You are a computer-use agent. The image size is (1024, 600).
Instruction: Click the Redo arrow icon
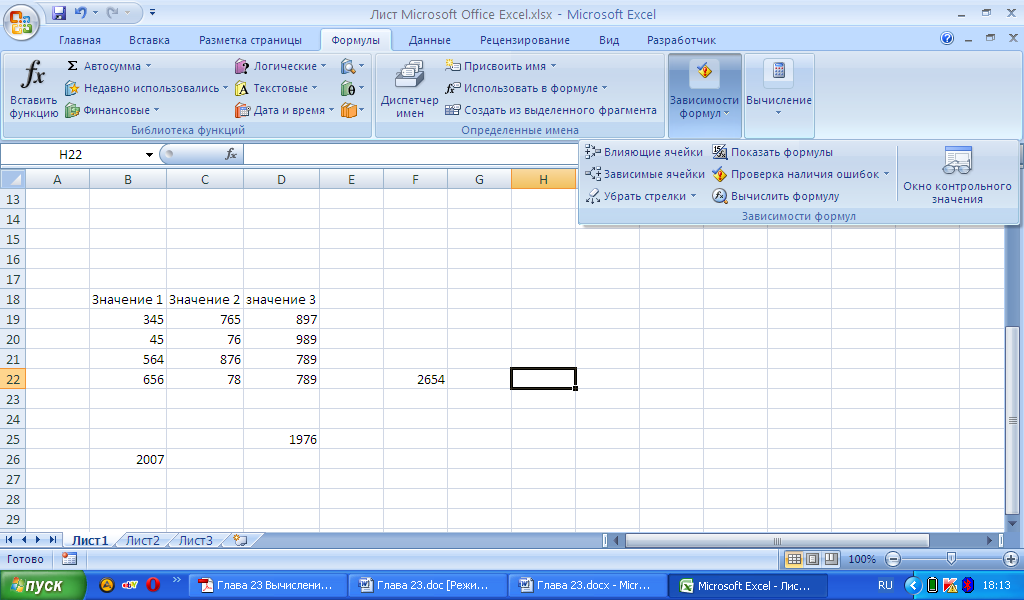pyautogui.click(x=113, y=12)
